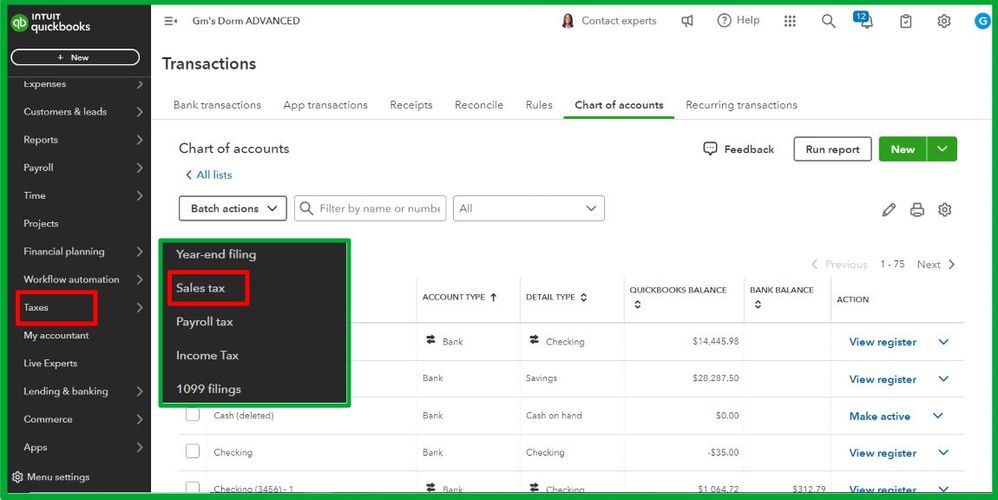
Task: Go back via All lists link
Action: coord(209,175)
